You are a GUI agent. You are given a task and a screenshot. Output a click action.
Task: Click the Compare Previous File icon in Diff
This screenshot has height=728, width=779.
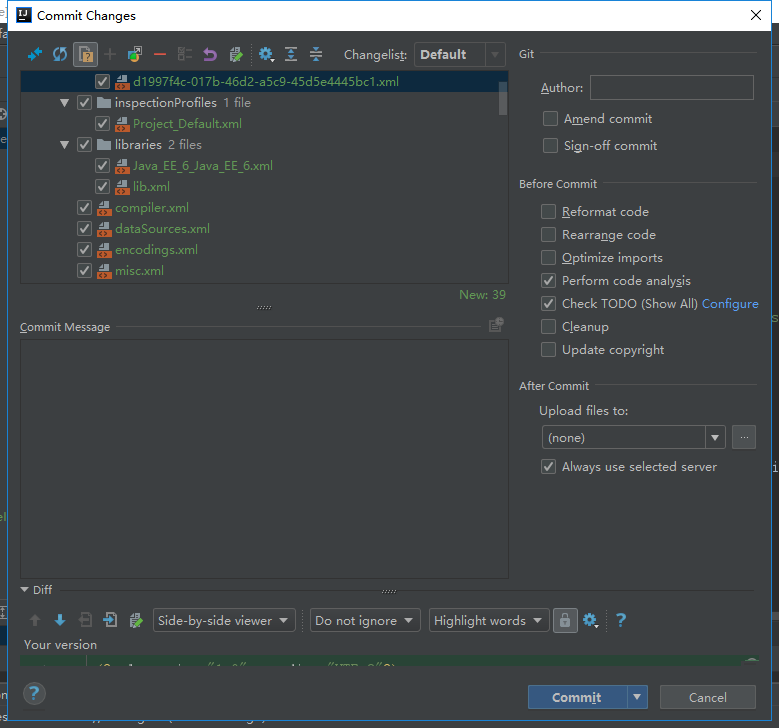[x=85, y=620]
